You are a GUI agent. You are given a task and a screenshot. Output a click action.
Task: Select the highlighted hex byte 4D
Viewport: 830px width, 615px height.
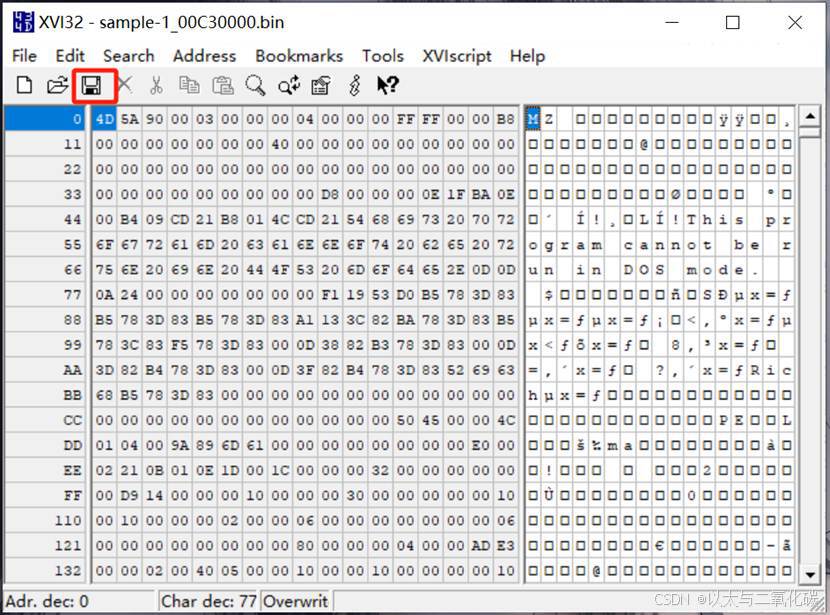point(104,119)
